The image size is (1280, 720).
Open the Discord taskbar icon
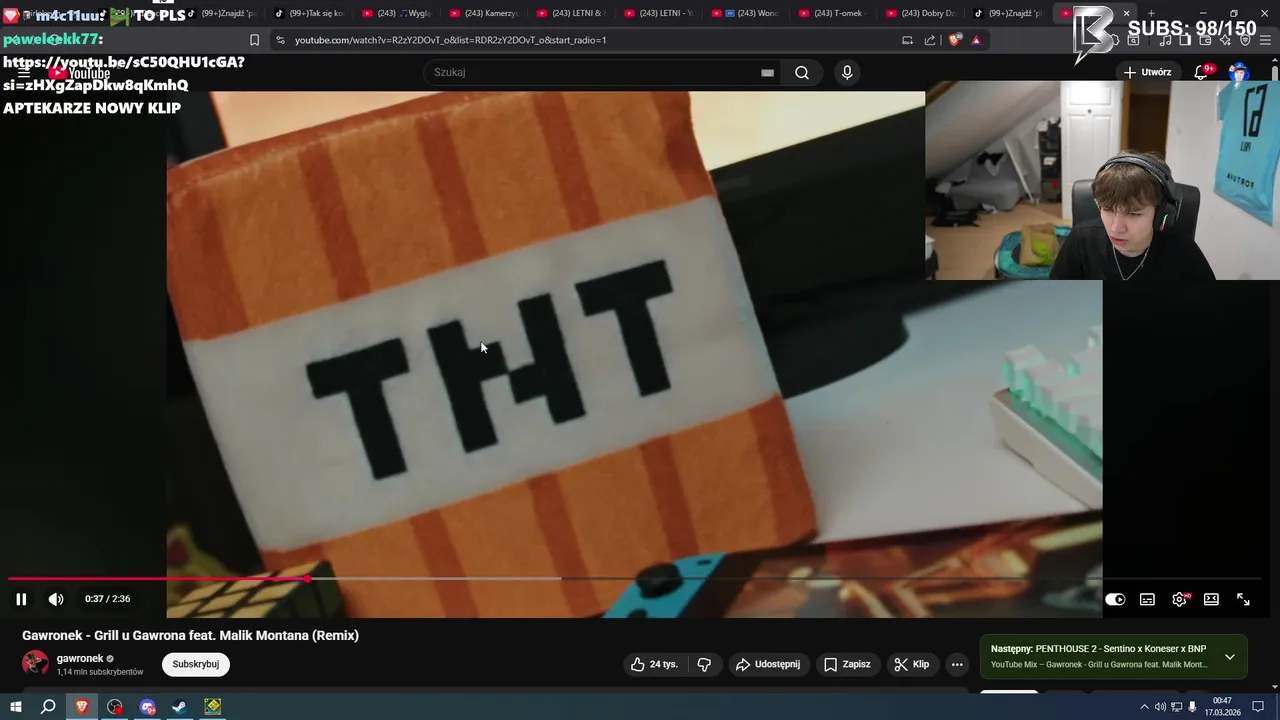[x=148, y=706]
